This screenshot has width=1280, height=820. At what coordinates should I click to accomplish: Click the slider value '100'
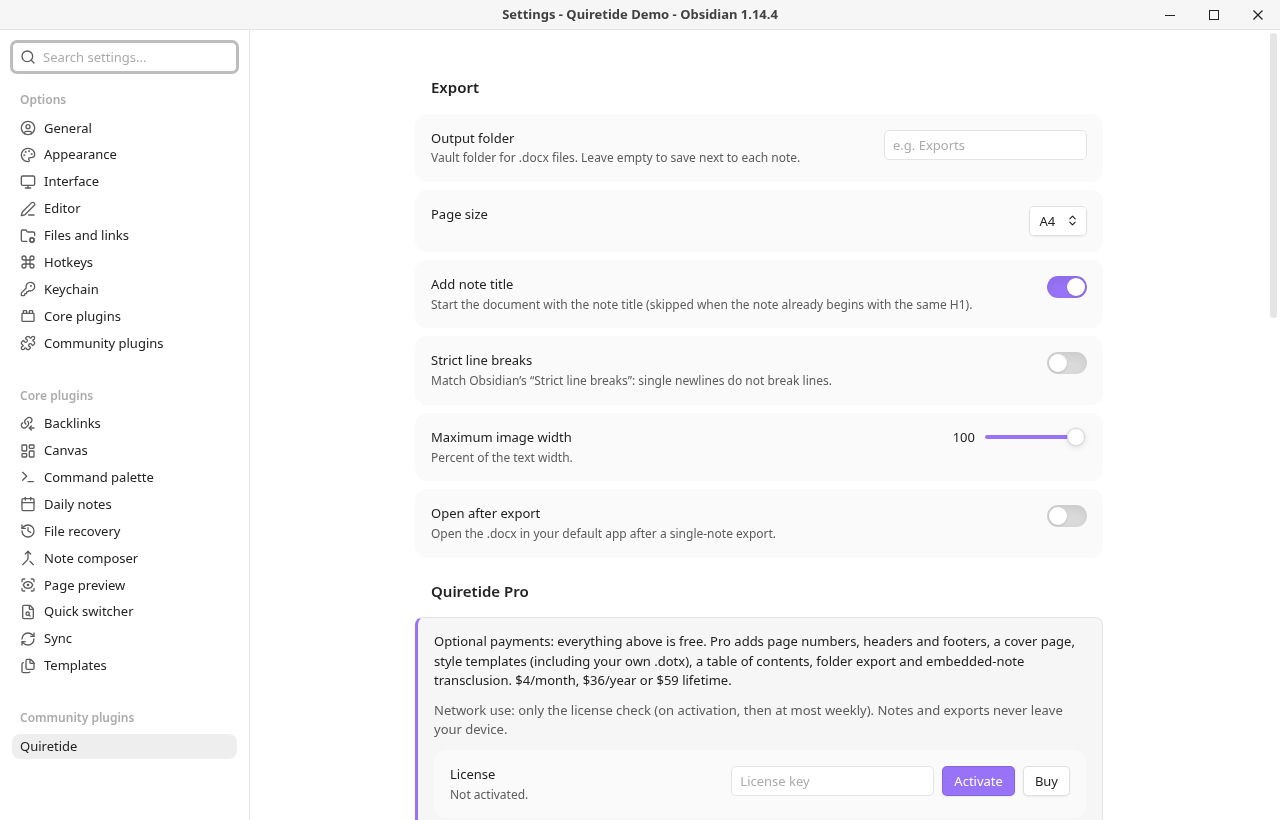(964, 438)
